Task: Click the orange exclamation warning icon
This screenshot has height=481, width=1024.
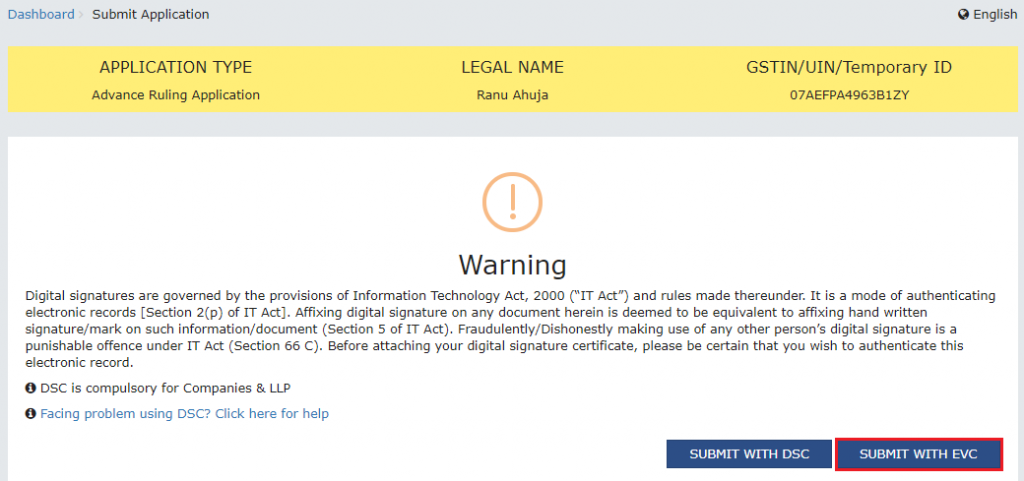Action: click(x=513, y=202)
